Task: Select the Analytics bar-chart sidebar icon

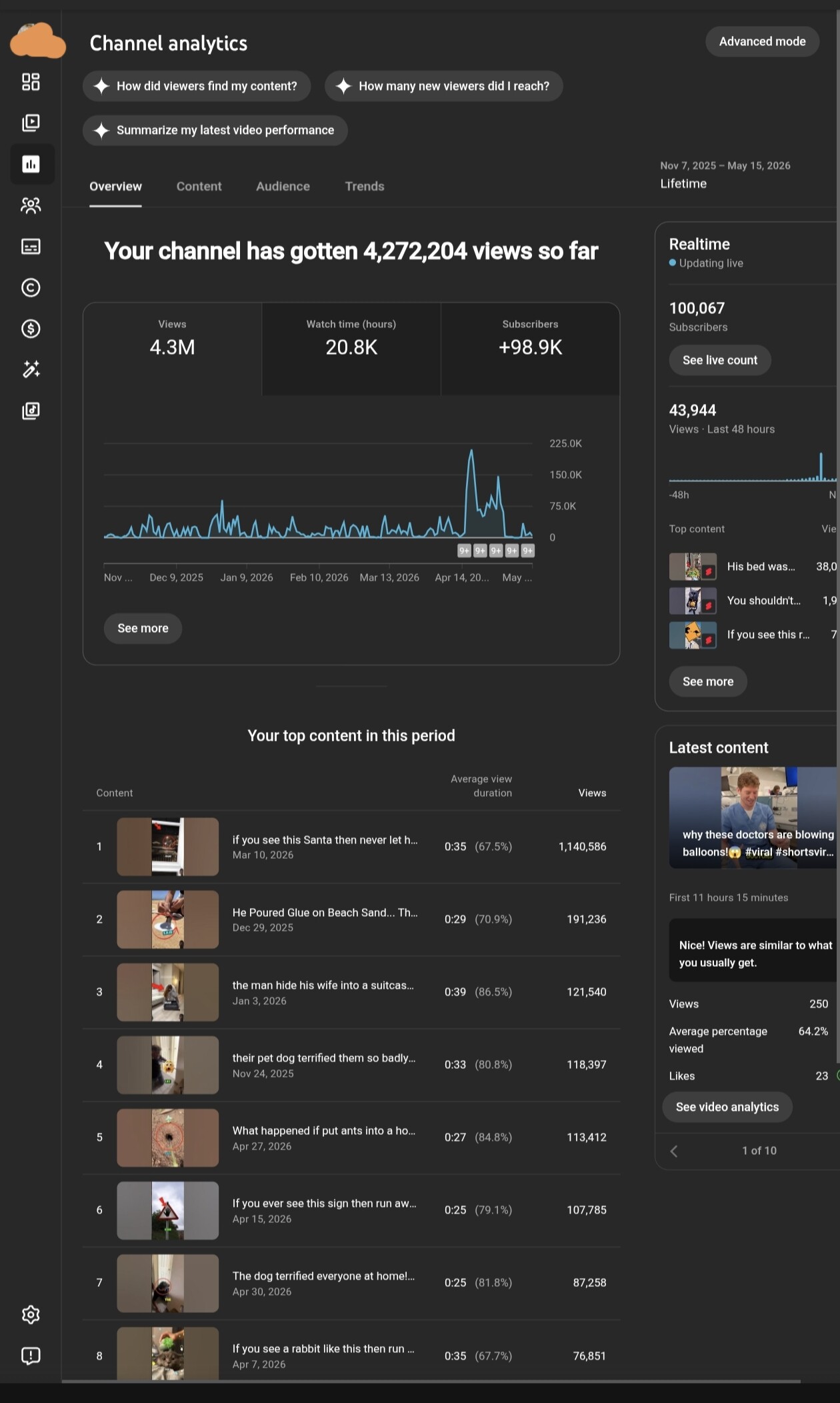Action: (31, 164)
